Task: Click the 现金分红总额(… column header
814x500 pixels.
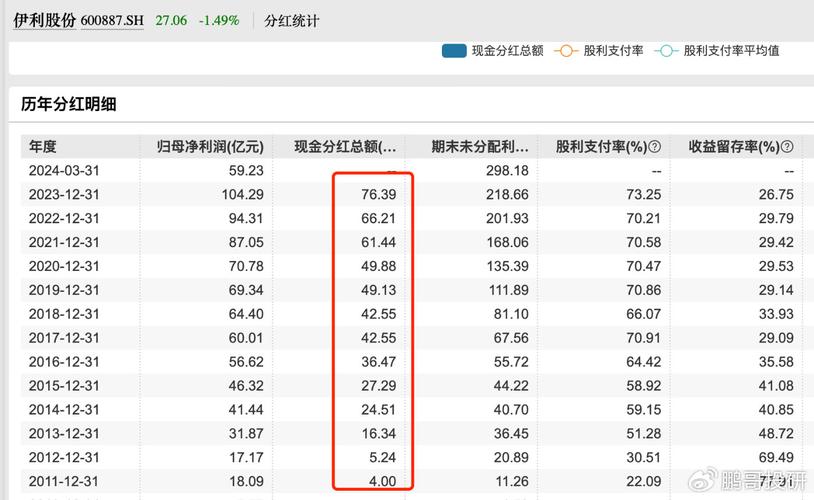Action: 344,147
